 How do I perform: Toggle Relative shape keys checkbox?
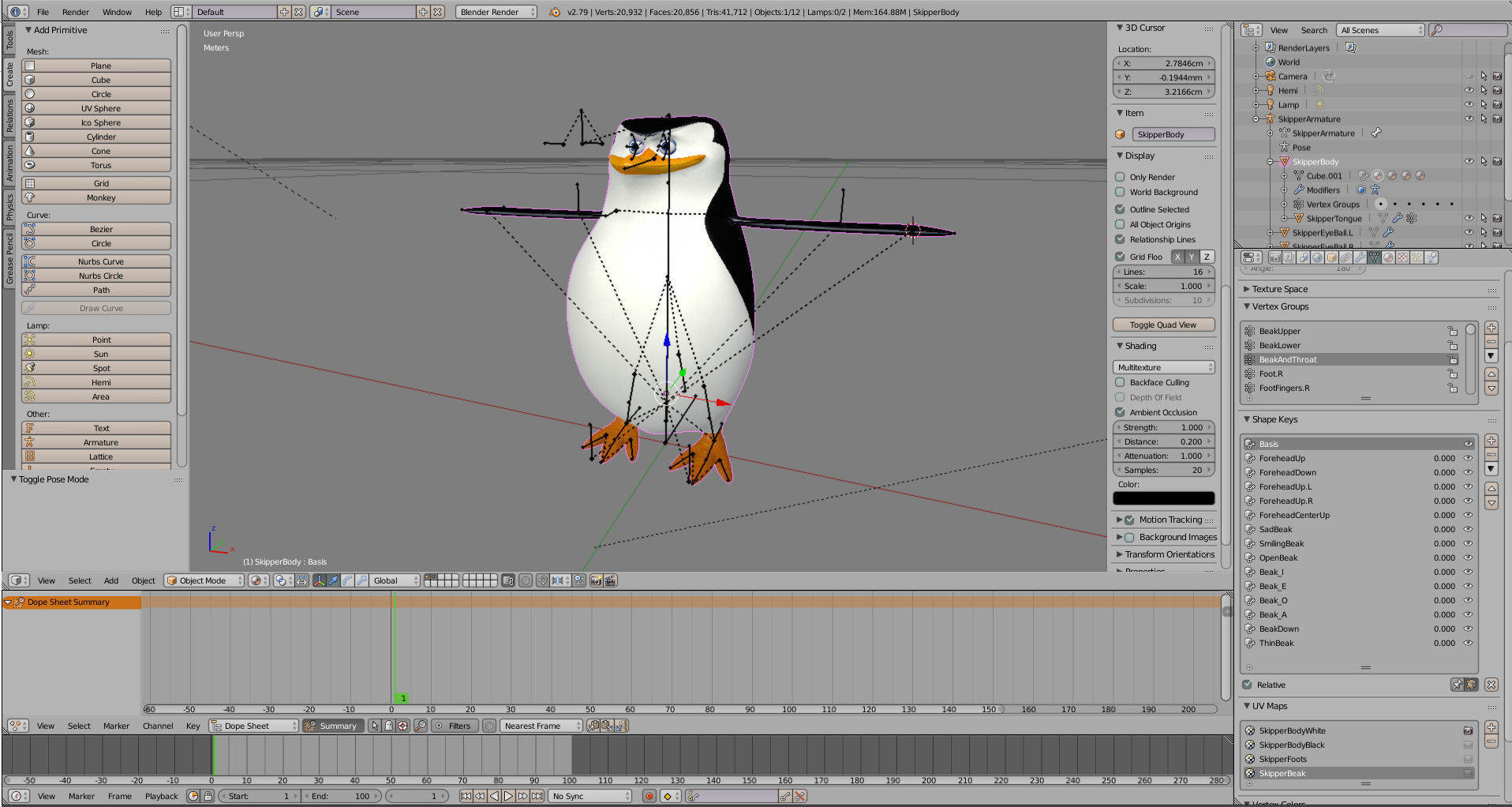pos(1248,685)
